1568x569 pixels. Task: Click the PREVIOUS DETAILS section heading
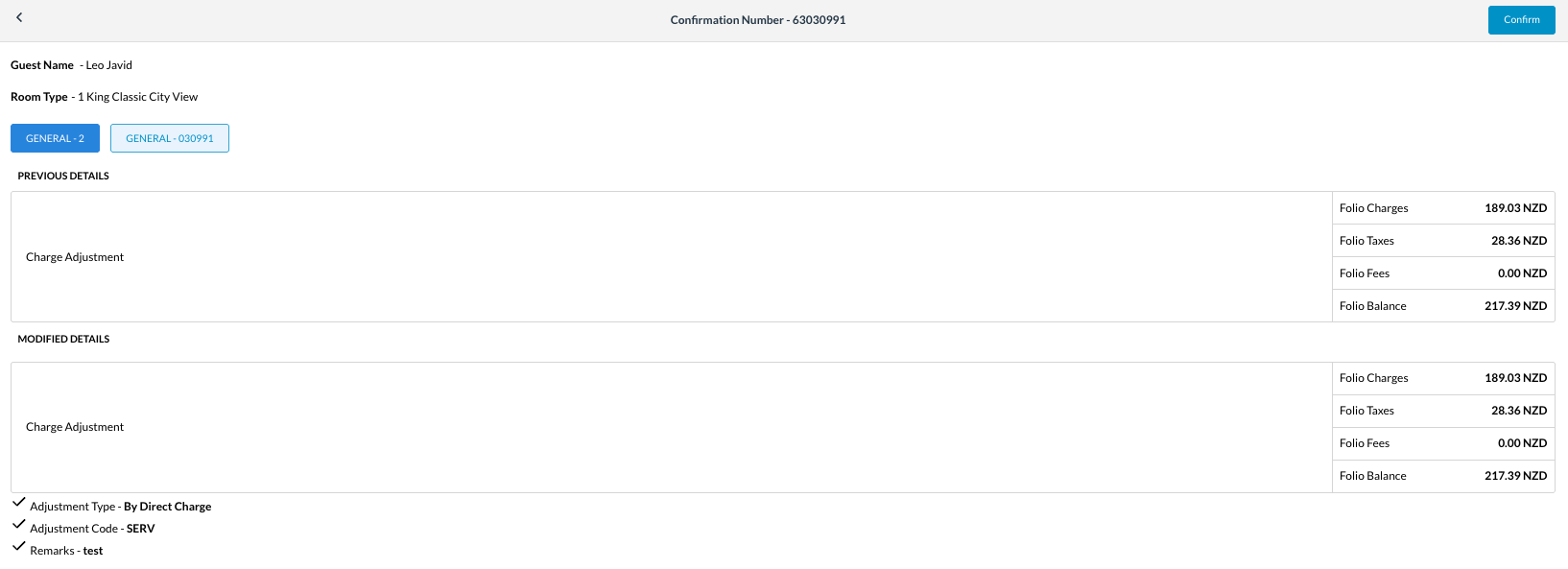63,177
